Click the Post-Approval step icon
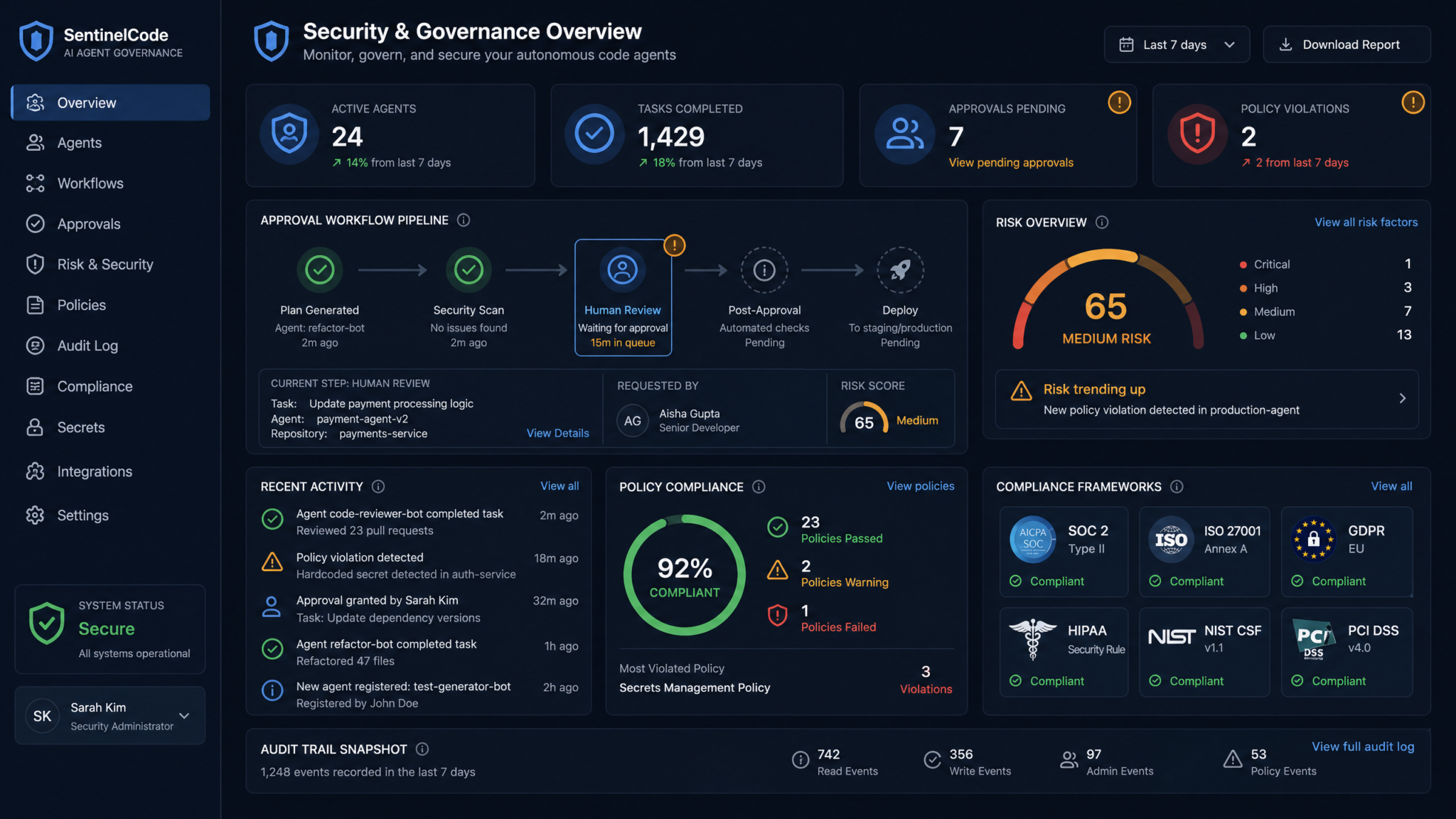 coord(764,269)
